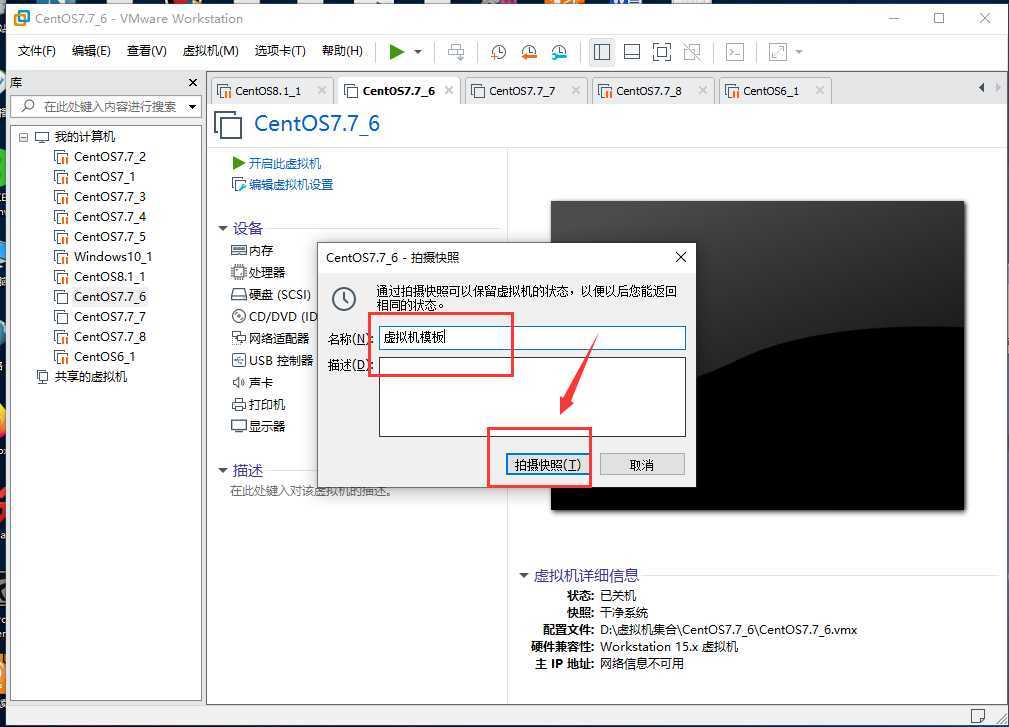Close the library panel
This screenshot has width=1009, height=727.
pos(192,82)
